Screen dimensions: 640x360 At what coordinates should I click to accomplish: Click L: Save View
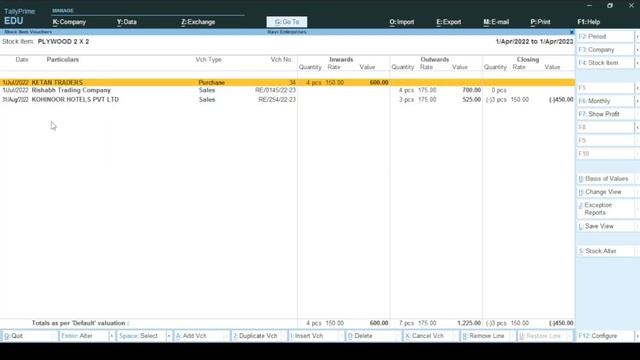(x=605, y=226)
